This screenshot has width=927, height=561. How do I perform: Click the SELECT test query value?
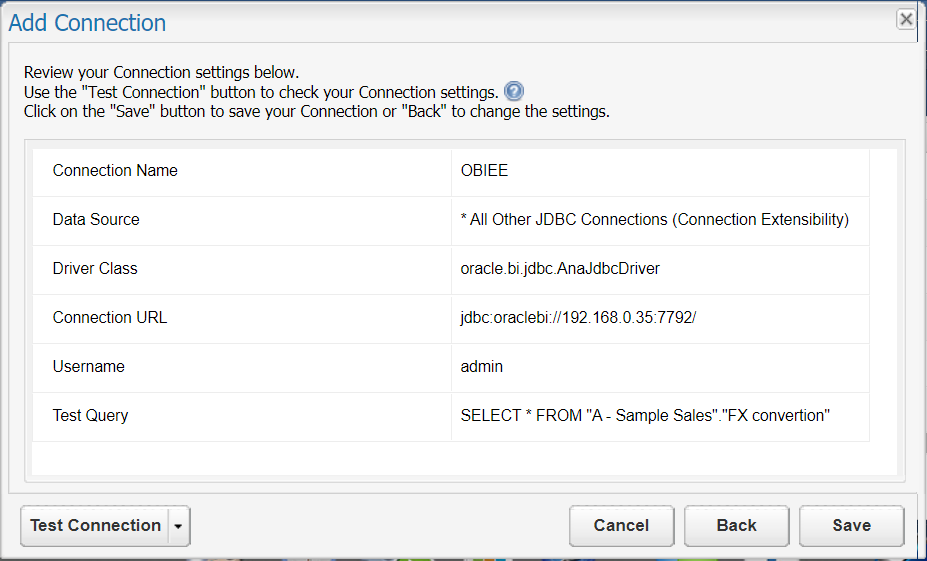[x=645, y=416]
